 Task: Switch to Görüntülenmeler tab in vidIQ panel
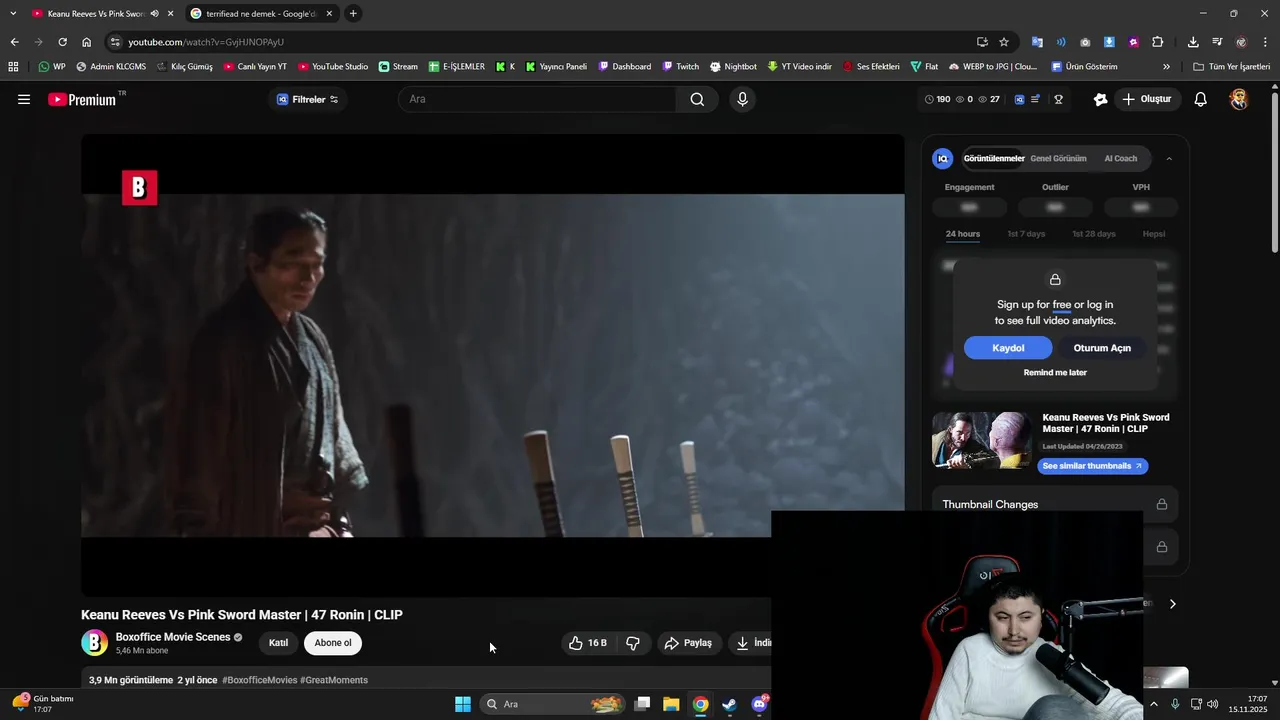(x=993, y=158)
